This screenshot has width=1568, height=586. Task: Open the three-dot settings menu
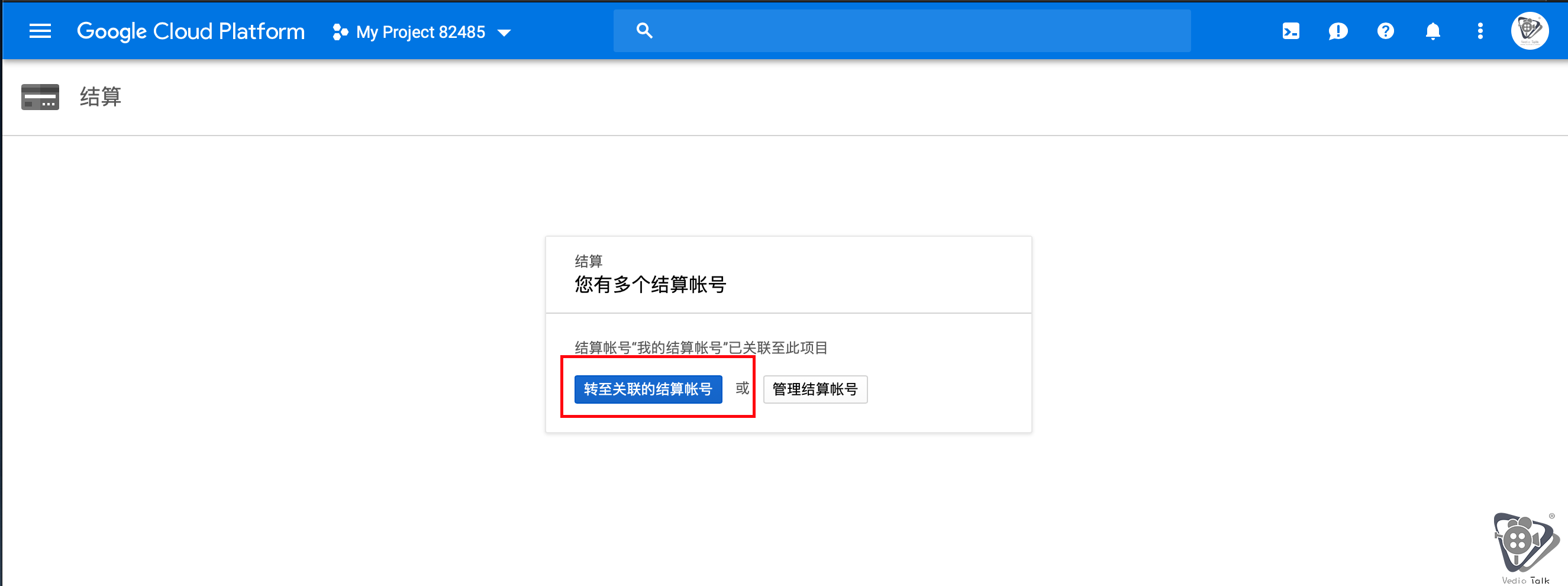(1480, 31)
